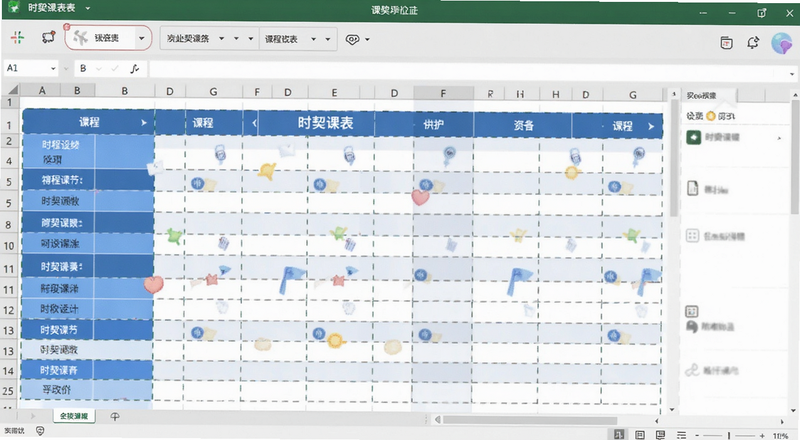The image size is (800, 440).
Task: Click the side panel vertical scrollbar
Action: pos(794,157)
